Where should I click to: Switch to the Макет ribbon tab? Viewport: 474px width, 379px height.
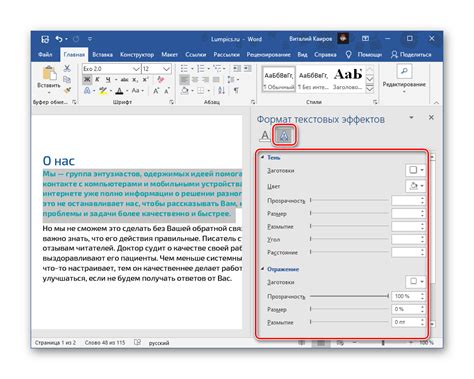pyautogui.click(x=169, y=54)
